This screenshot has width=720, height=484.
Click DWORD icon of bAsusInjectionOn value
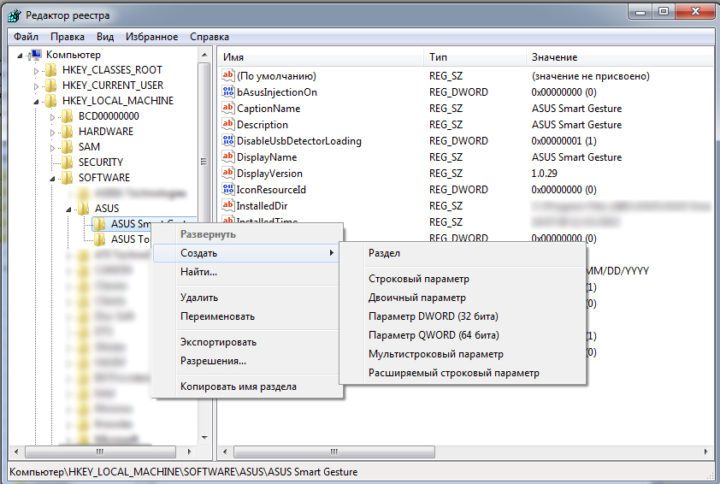228,92
